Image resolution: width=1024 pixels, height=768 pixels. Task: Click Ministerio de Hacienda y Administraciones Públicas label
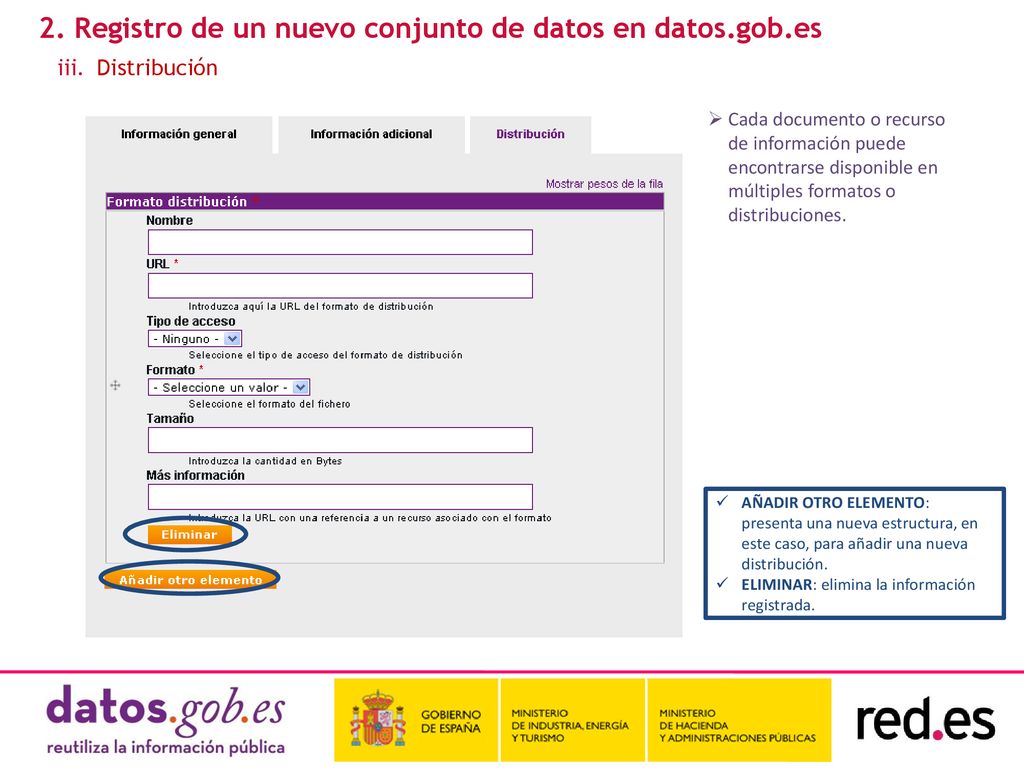click(737, 726)
